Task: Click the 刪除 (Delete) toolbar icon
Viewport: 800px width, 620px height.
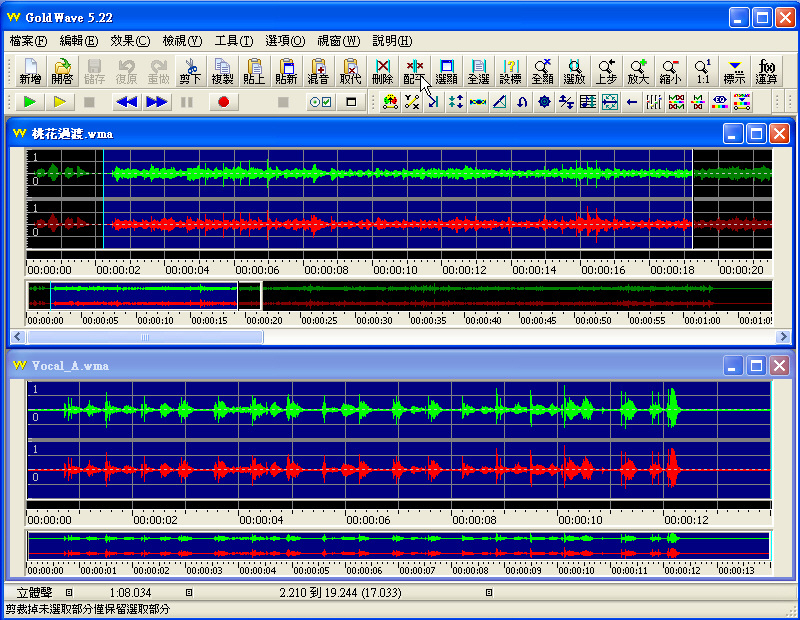Action: (x=382, y=70)
